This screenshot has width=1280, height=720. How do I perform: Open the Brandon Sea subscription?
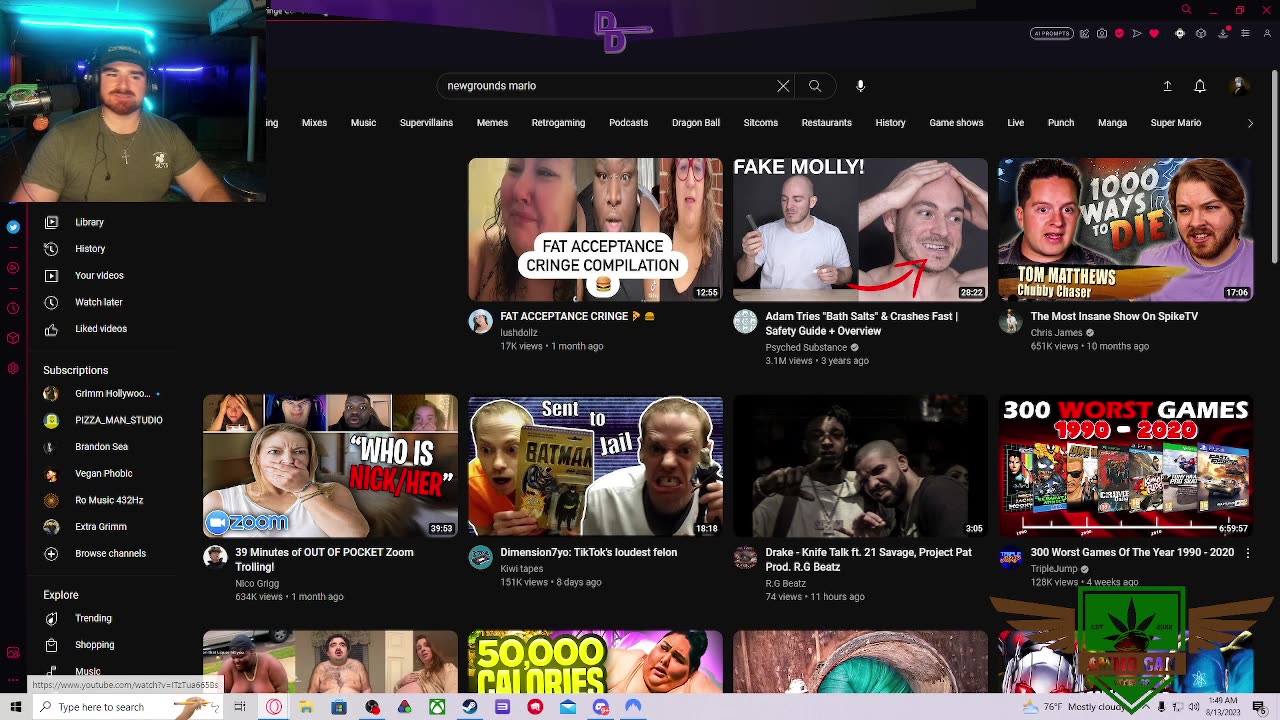click(103, 447)
